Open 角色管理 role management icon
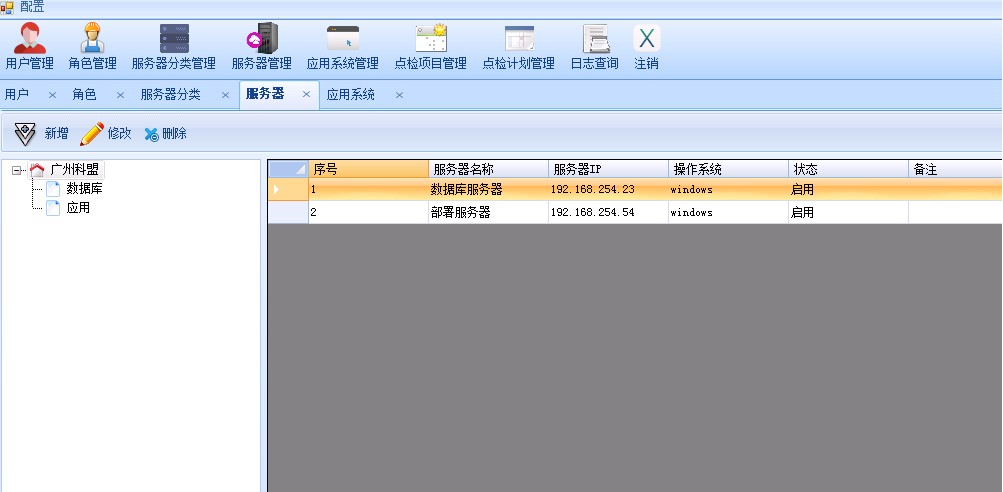 (92, 38)
